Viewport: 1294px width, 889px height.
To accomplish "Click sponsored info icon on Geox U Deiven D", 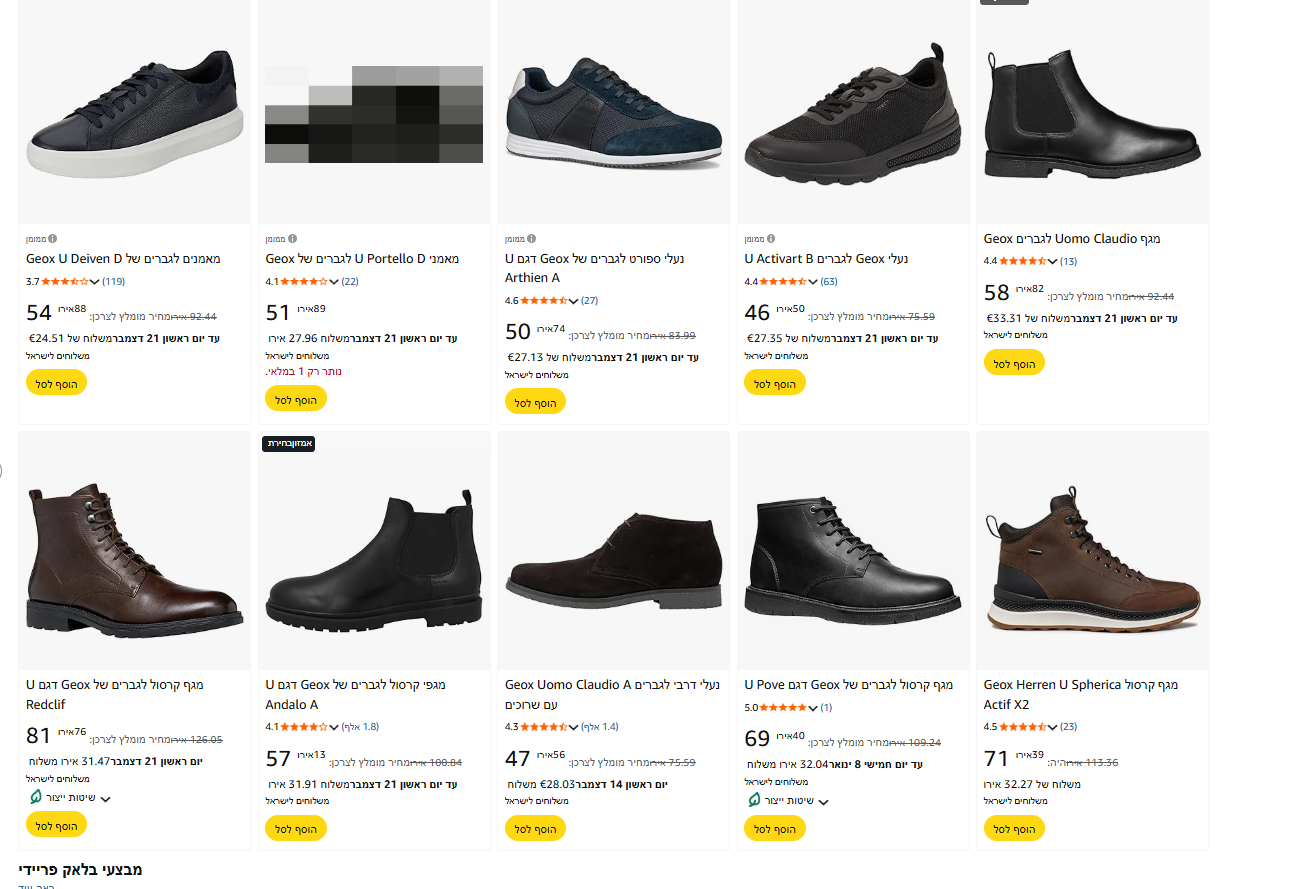I will coord(53,239).
